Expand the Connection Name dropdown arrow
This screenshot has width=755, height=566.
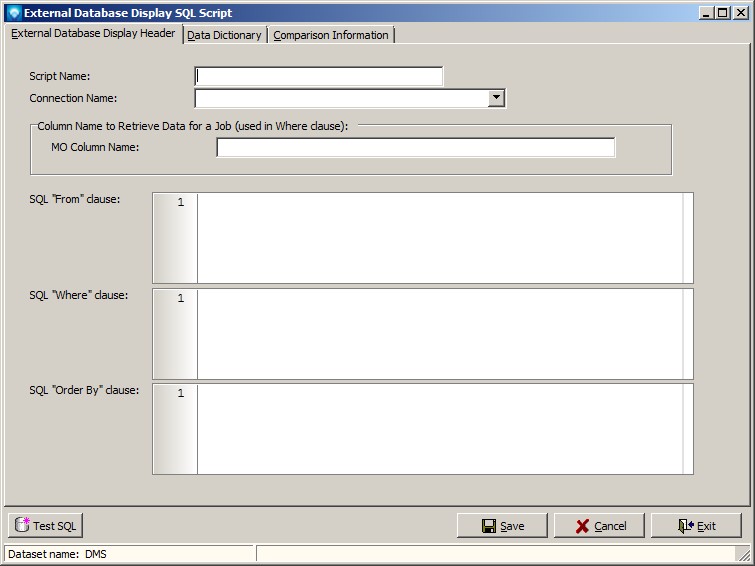[496, 98]
